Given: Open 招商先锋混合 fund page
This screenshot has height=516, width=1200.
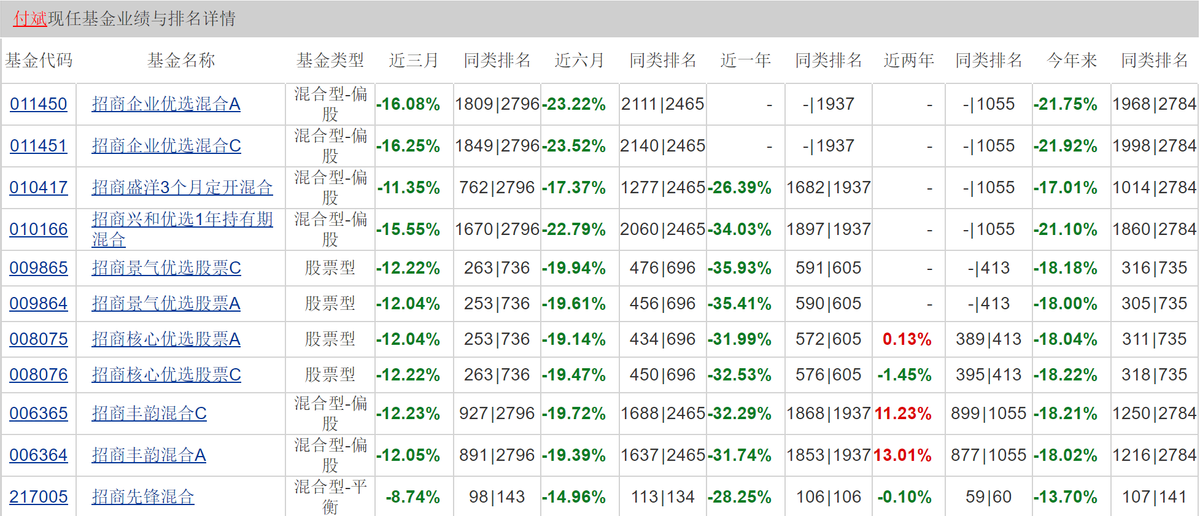Looking at the screenshot, I should pos(143,497).
